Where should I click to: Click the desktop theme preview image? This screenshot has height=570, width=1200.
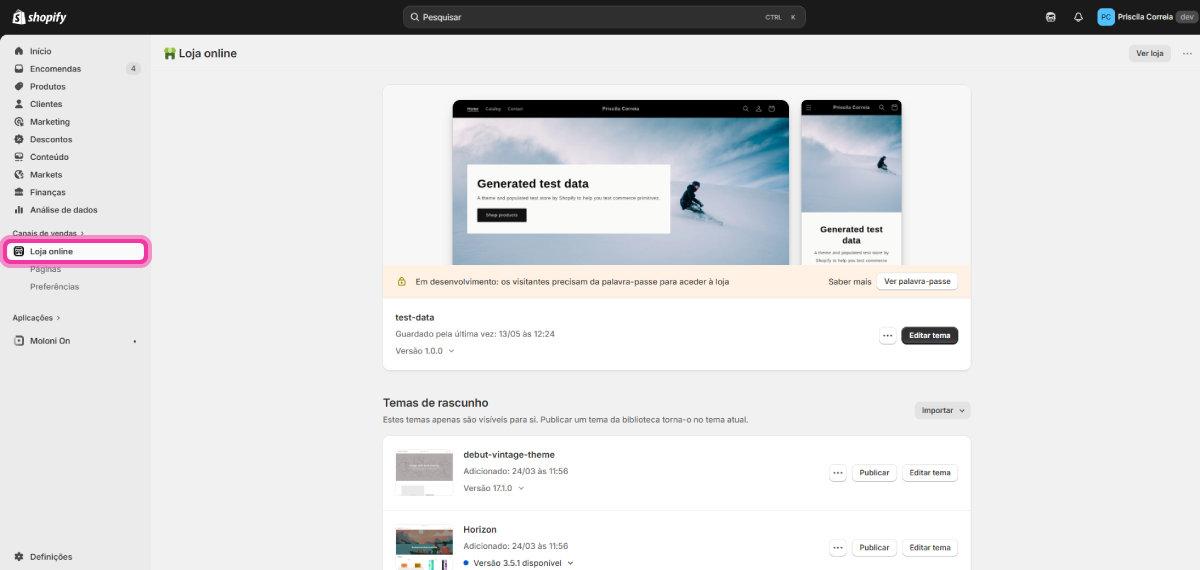pyautogui.click(x=620, y=182)
